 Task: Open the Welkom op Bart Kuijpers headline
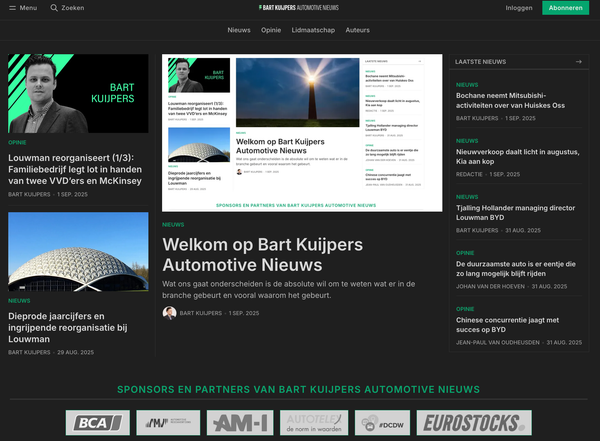coord(262,255)
